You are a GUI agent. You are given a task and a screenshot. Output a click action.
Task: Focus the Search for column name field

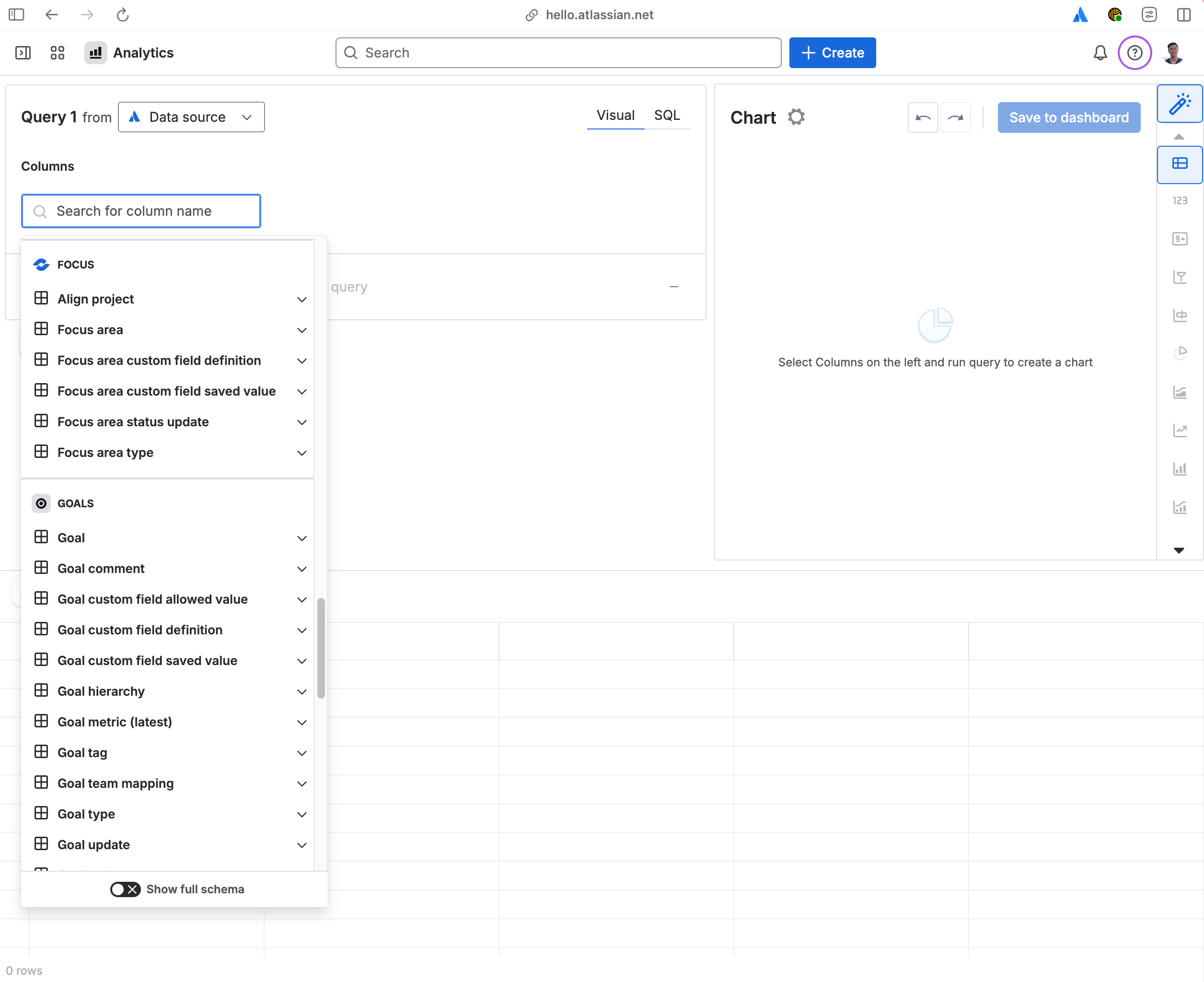(x=141, y=211)
